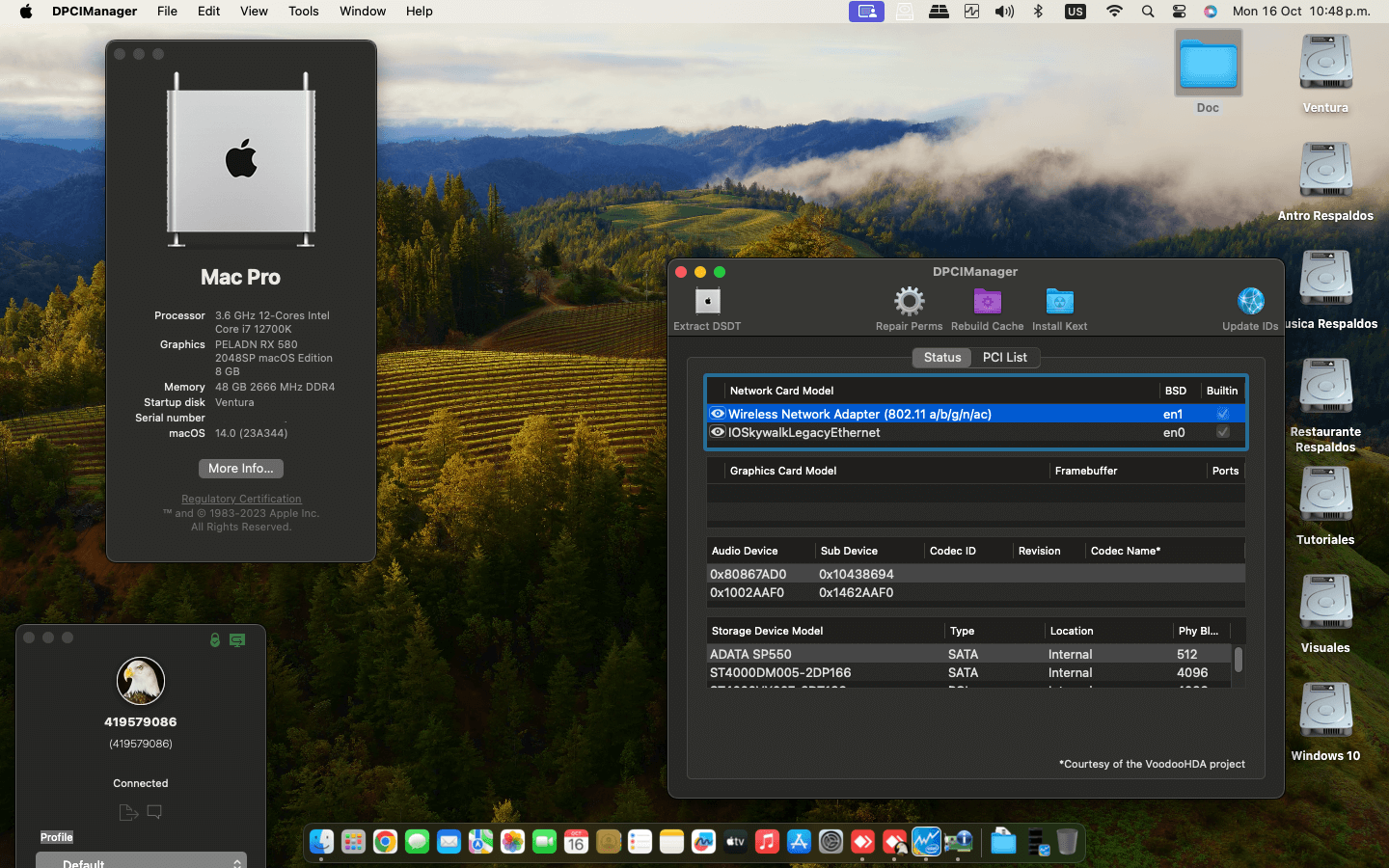Open the US input source menu

coord(1075,12)
